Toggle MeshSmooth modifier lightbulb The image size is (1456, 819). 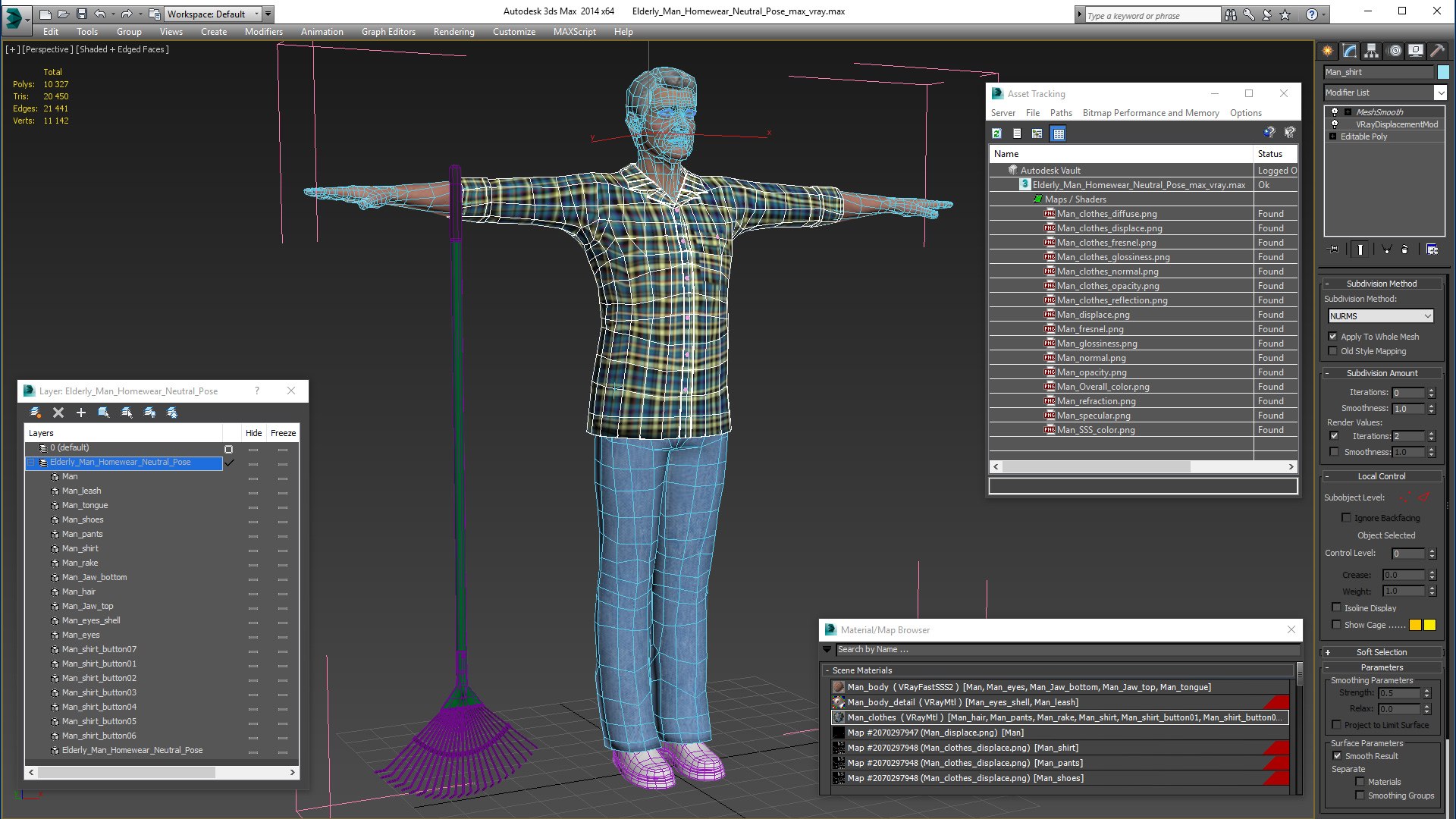click(1335, 112)
